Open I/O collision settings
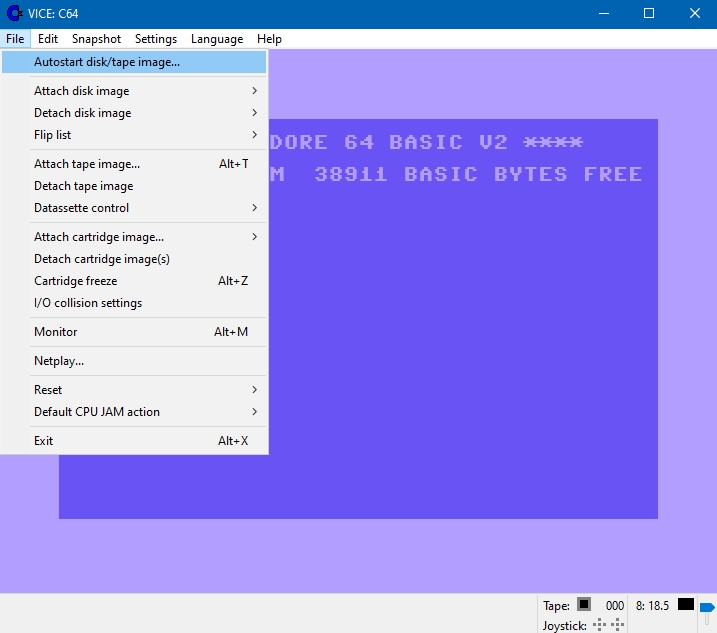The height and width of the screenshot is (633, 717). [134, 303]
